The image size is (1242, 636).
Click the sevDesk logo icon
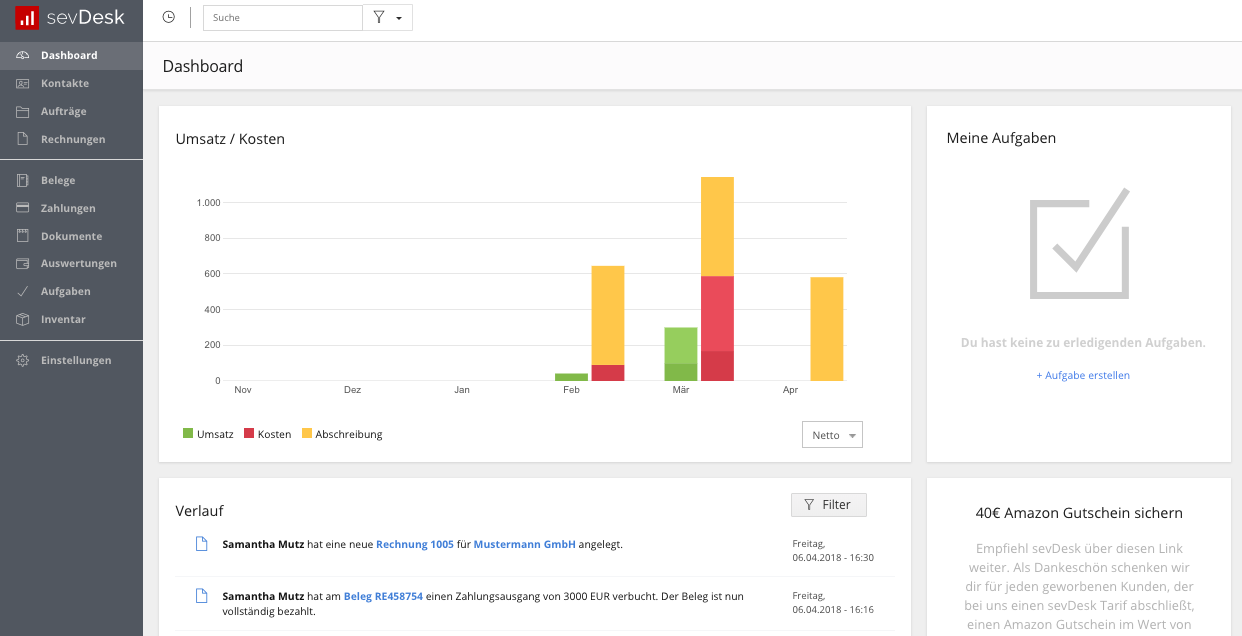[27, 17]
